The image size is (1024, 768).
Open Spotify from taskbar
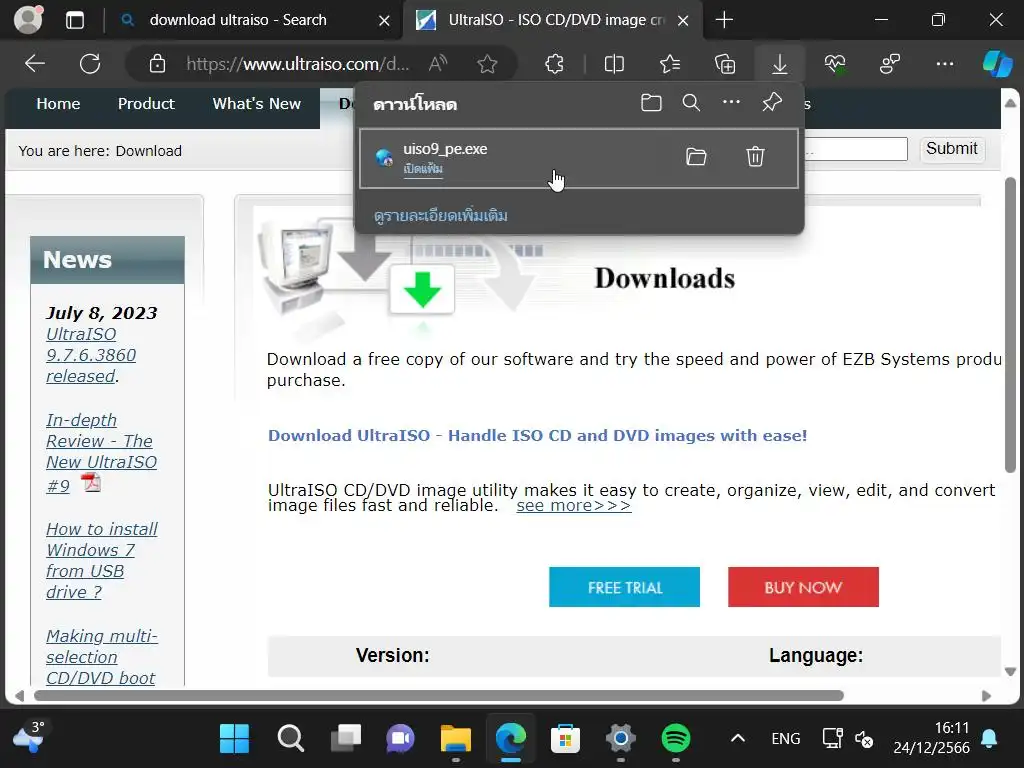coord(676,739)
